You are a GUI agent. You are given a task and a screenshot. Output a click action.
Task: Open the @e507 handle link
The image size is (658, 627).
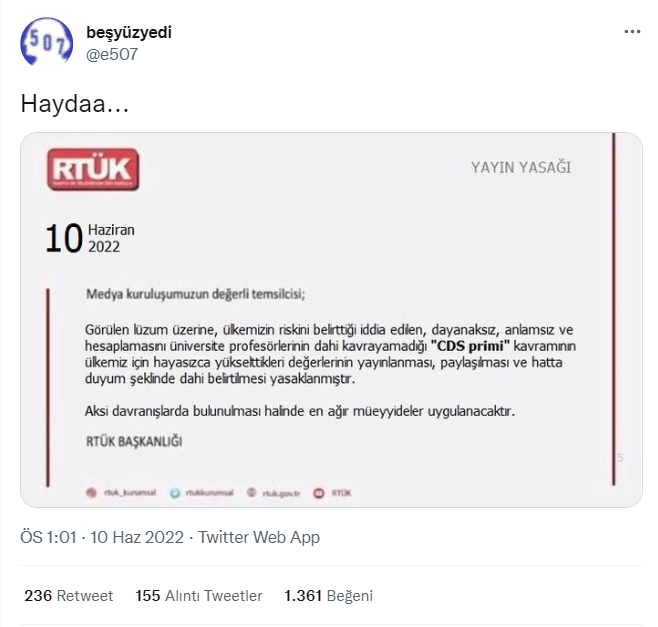click(x=112, y=54)
